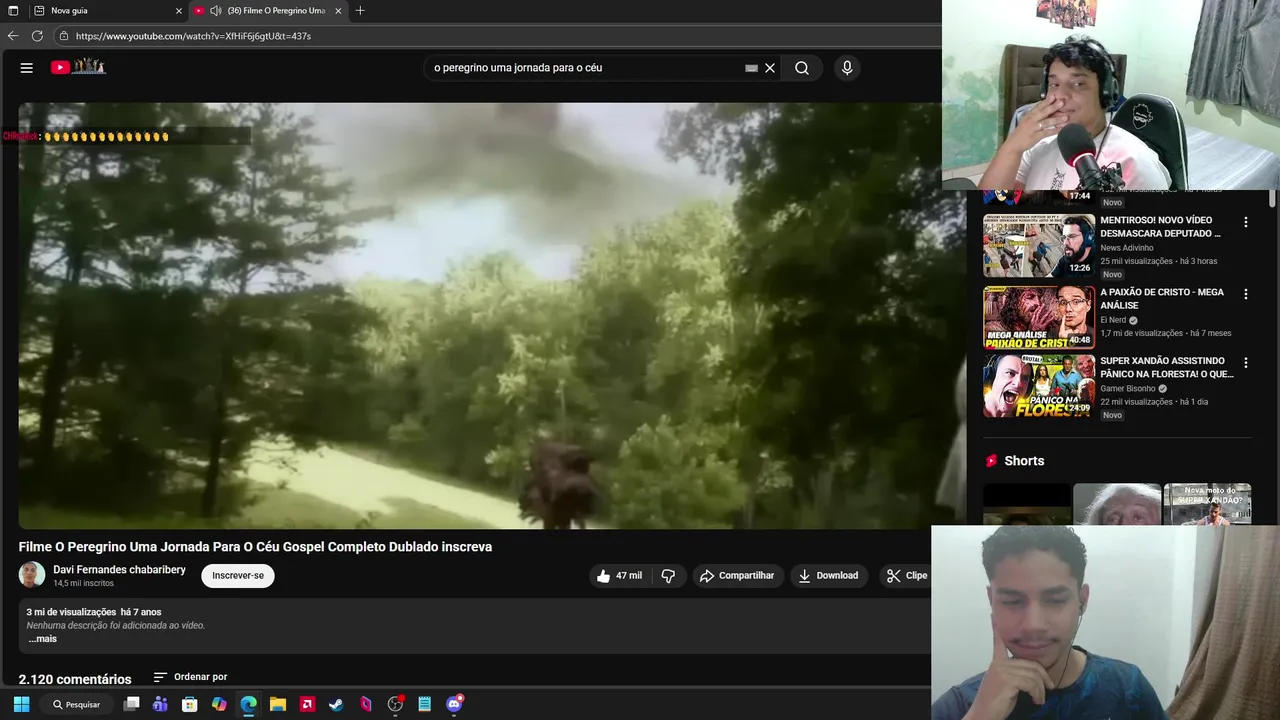This screenshot has width=1280, height=720.
Task: Open A PAIXÃO DE CRISTO - MEGA ANÁLISE title
Action: pos(1162,299)
